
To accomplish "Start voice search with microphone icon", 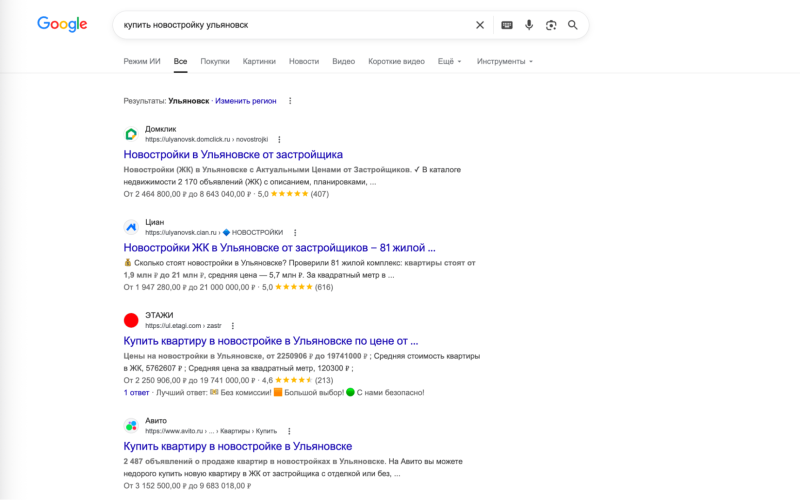I will click(x=529, y=25).
